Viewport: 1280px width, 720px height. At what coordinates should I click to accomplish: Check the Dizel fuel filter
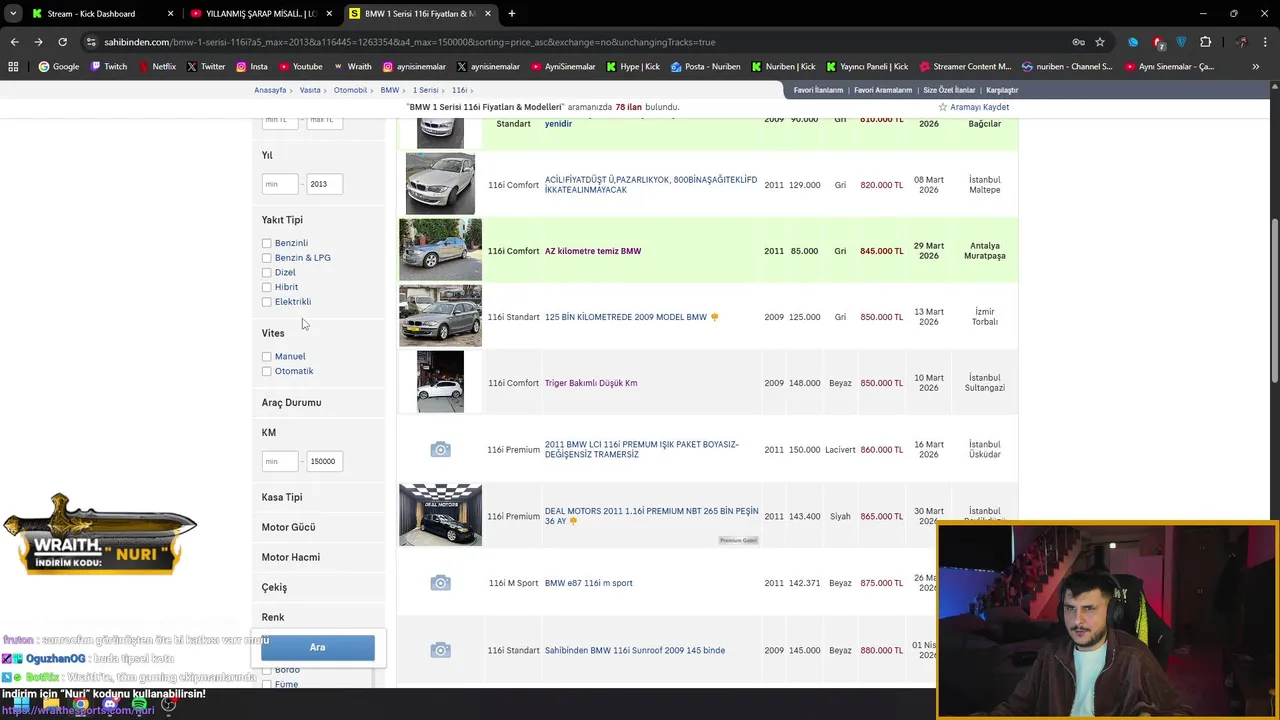pyautogui.click(x=266, y=272)
